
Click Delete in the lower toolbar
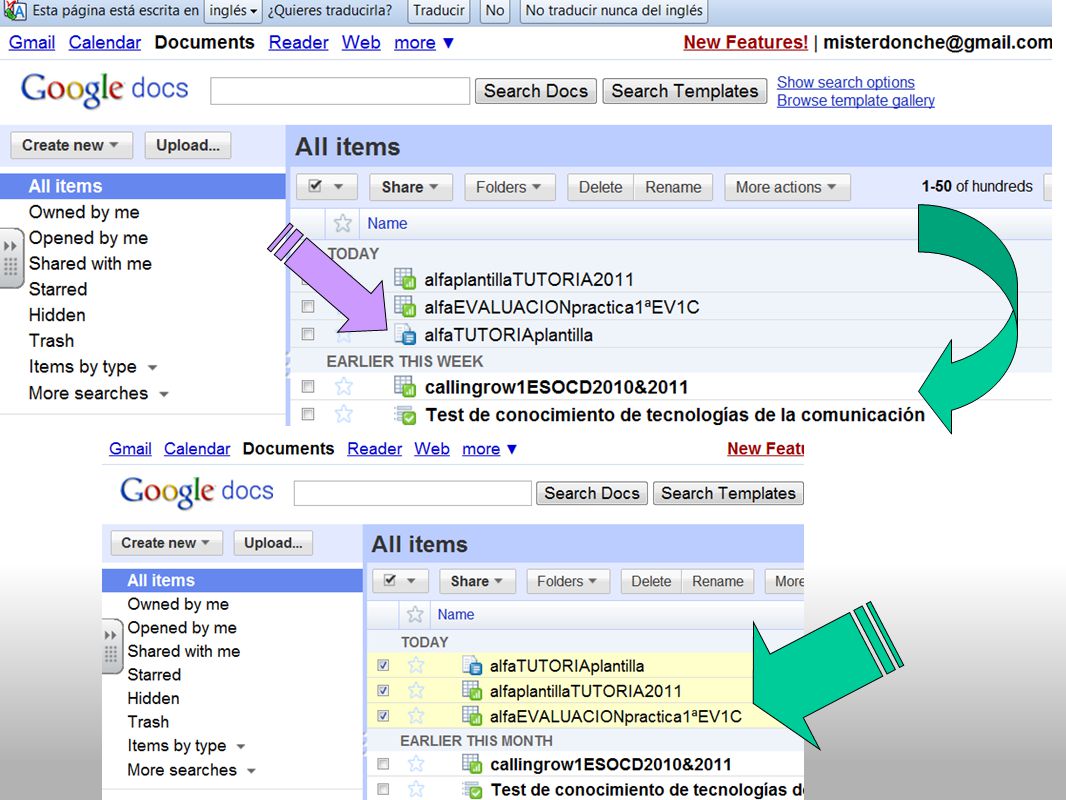651,581
